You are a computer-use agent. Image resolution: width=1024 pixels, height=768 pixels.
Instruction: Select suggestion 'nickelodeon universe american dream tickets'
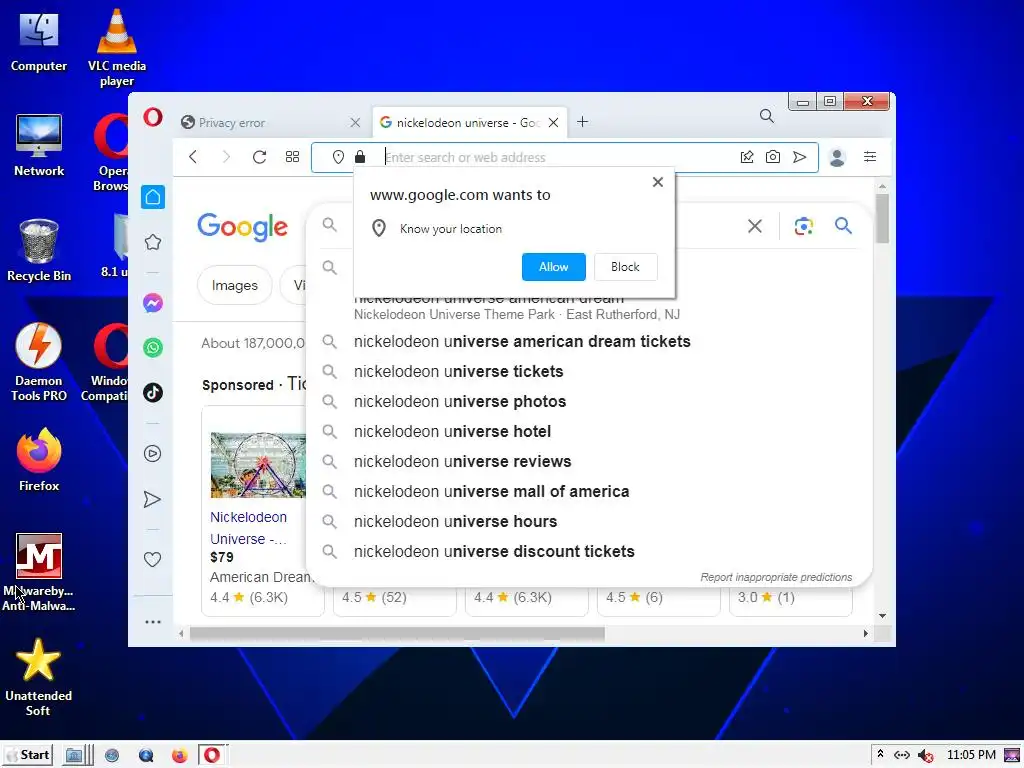pyautogui.click(x=588, y=342)
